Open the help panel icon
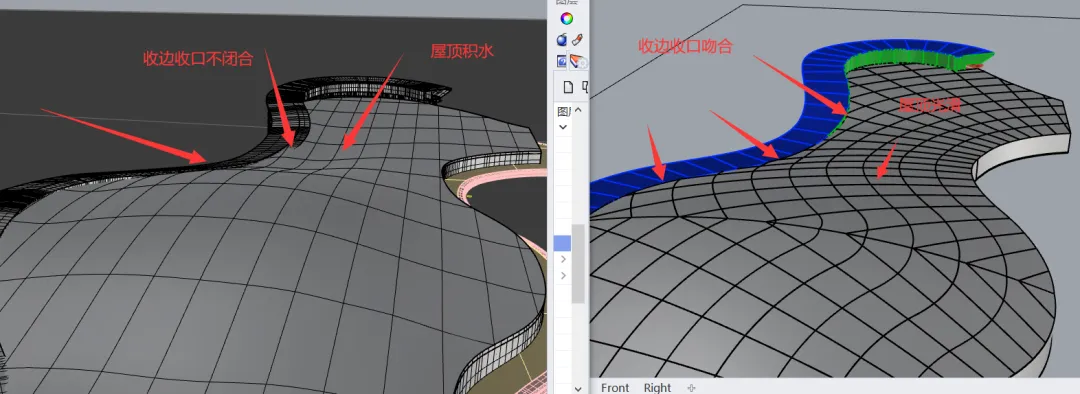Viewport: 1080px width, 394px height. click(x=561, y=61)
